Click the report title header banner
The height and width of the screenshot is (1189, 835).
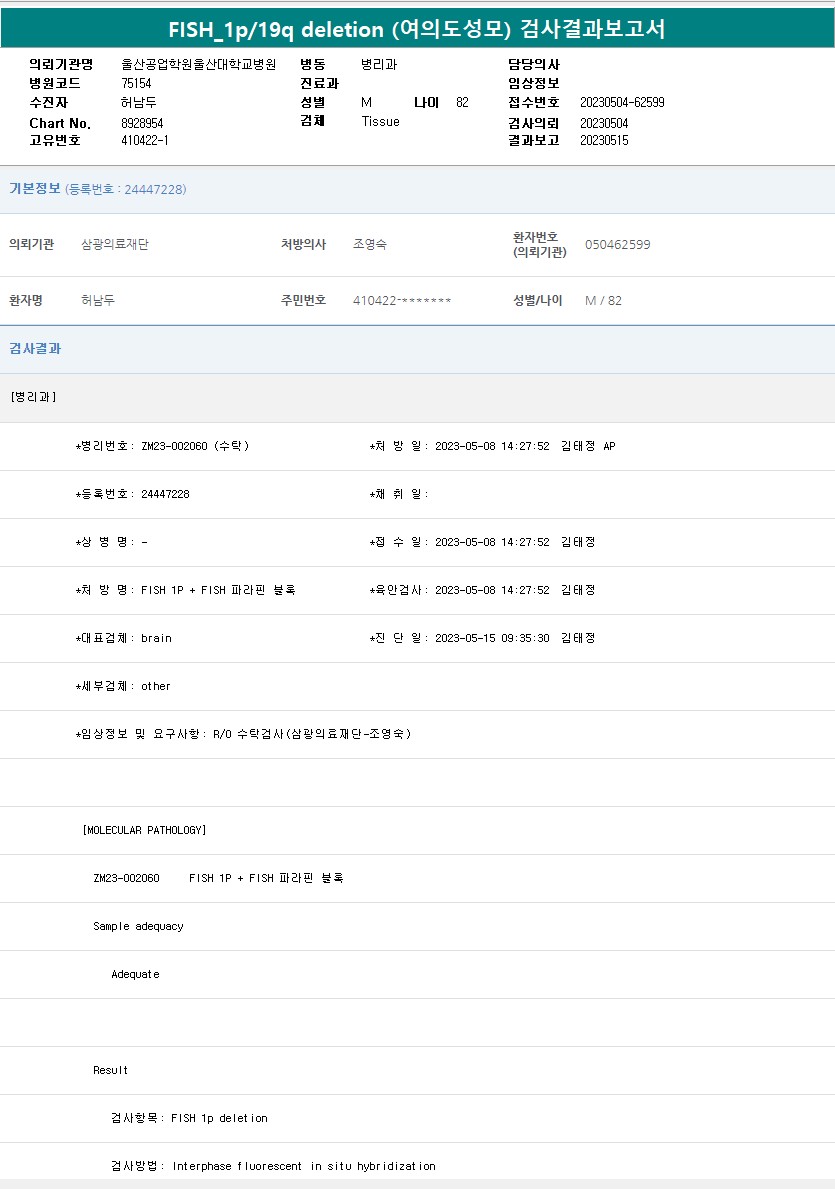[417, 29]
